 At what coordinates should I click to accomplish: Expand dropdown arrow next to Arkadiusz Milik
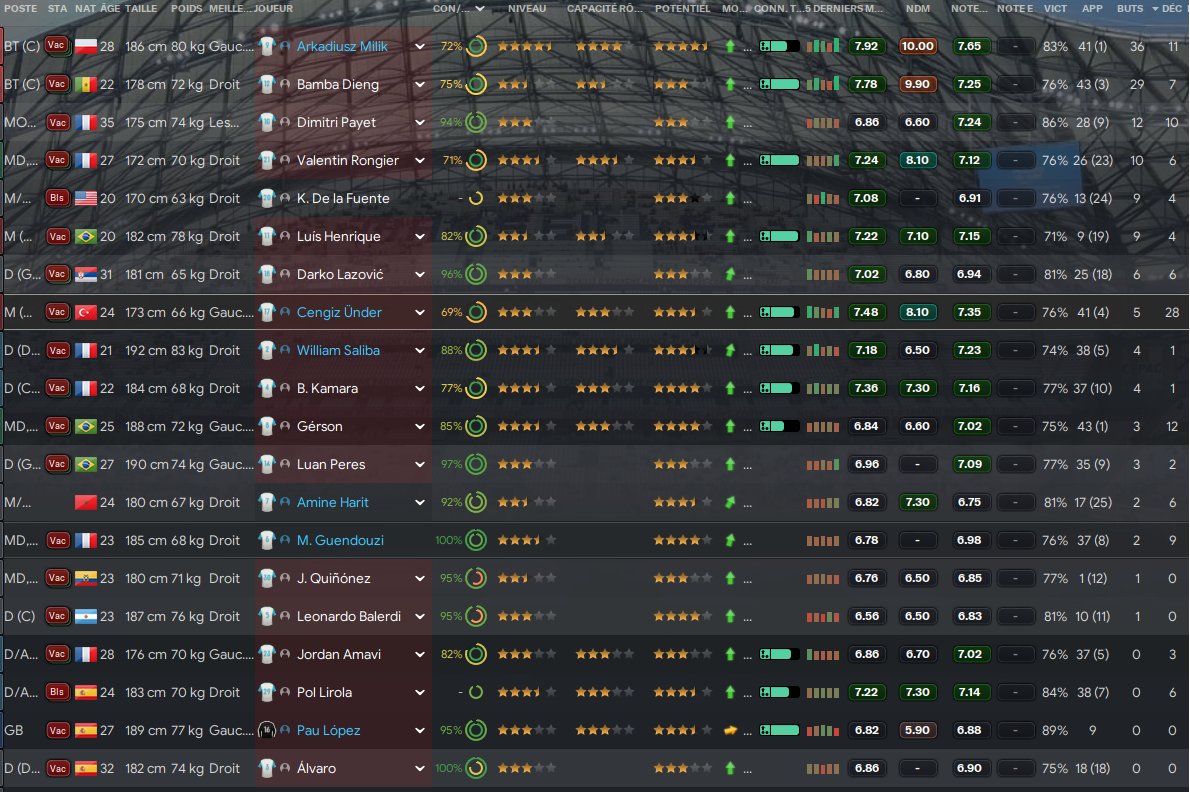420,46
